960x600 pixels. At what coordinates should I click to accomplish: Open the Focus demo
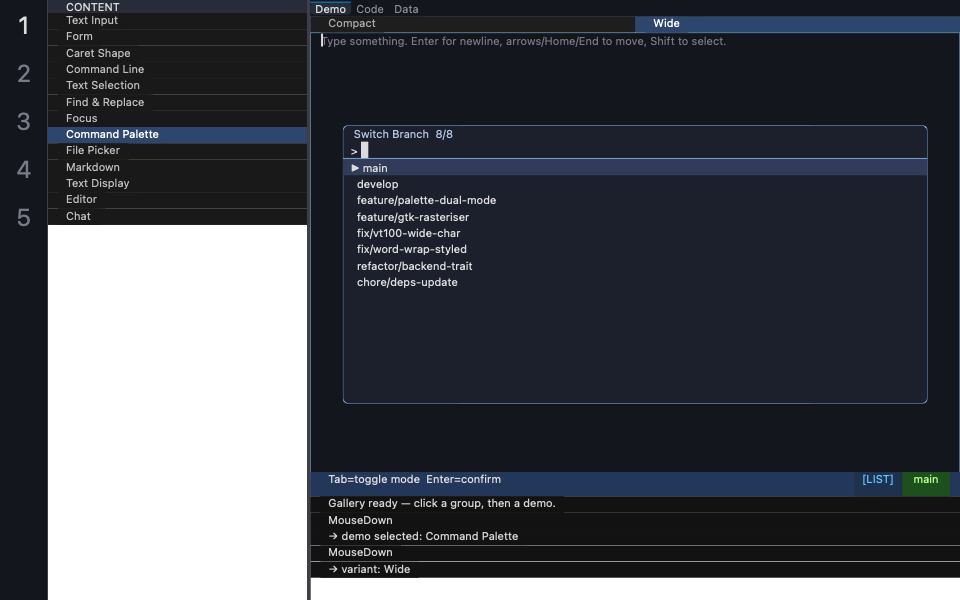[x=178, y=118]
